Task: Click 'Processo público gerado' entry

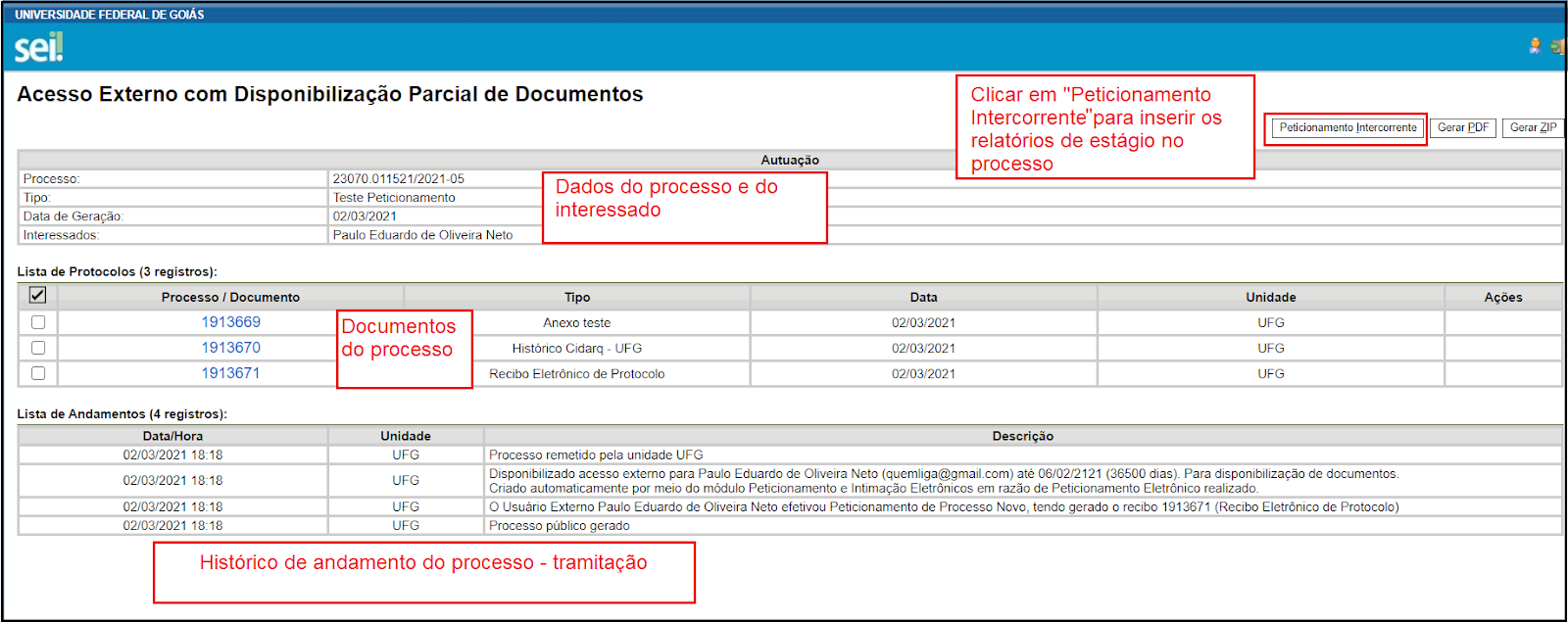Action: [x=559, y=526]
